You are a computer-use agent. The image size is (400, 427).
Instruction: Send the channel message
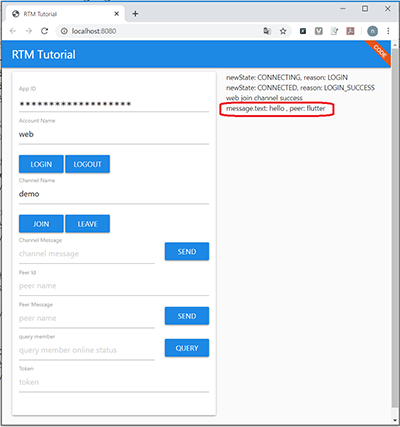point(187,251)
